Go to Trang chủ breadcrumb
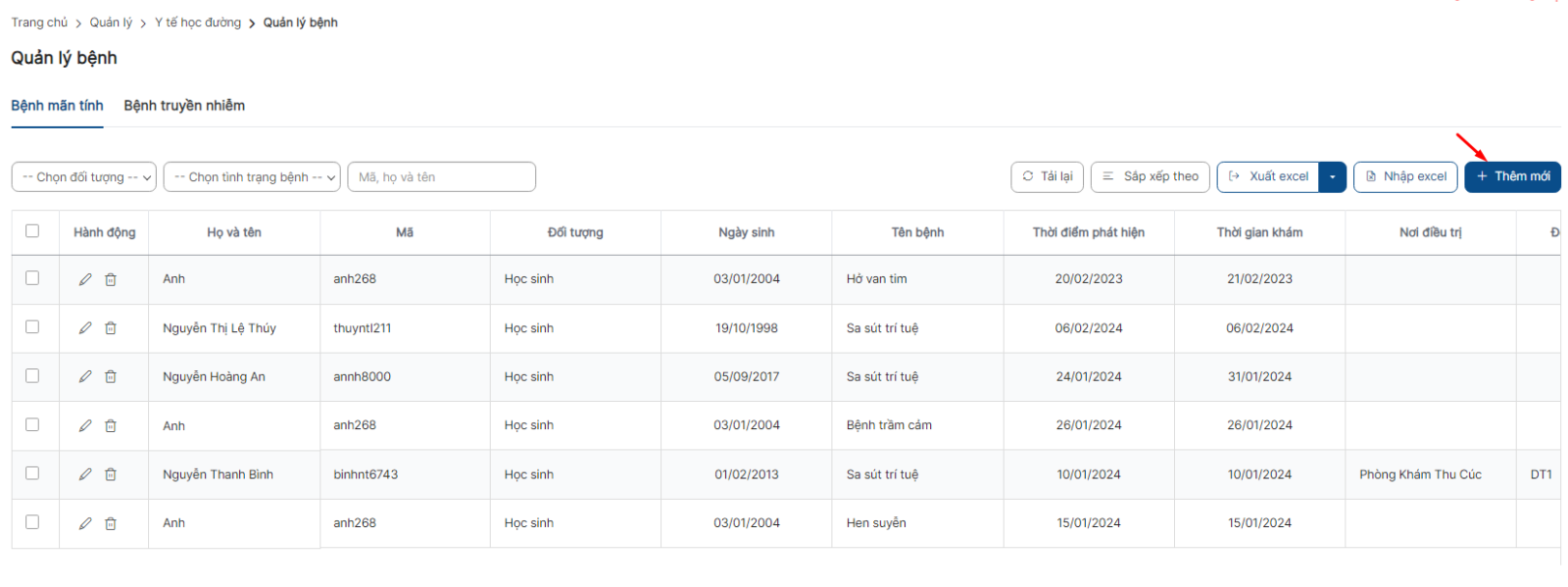The image size is (1568, 587). pos(39,23)
